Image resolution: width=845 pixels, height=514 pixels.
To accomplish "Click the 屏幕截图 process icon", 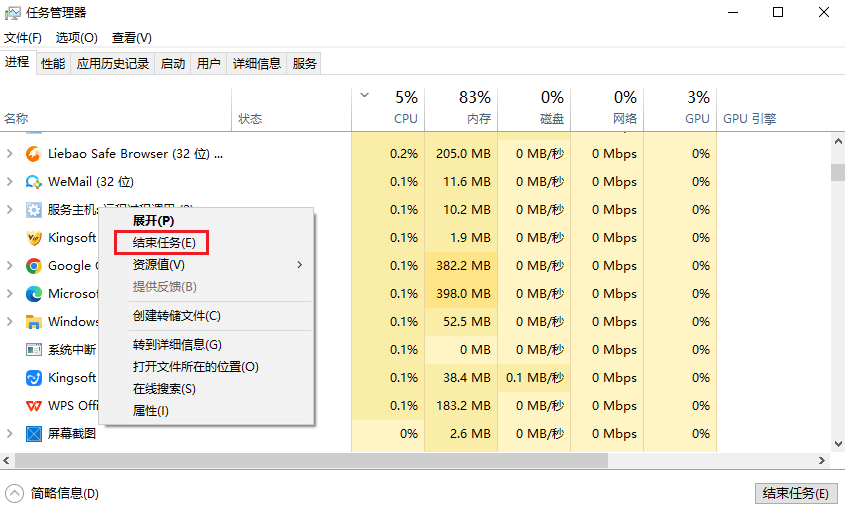I will pos(34,434).
